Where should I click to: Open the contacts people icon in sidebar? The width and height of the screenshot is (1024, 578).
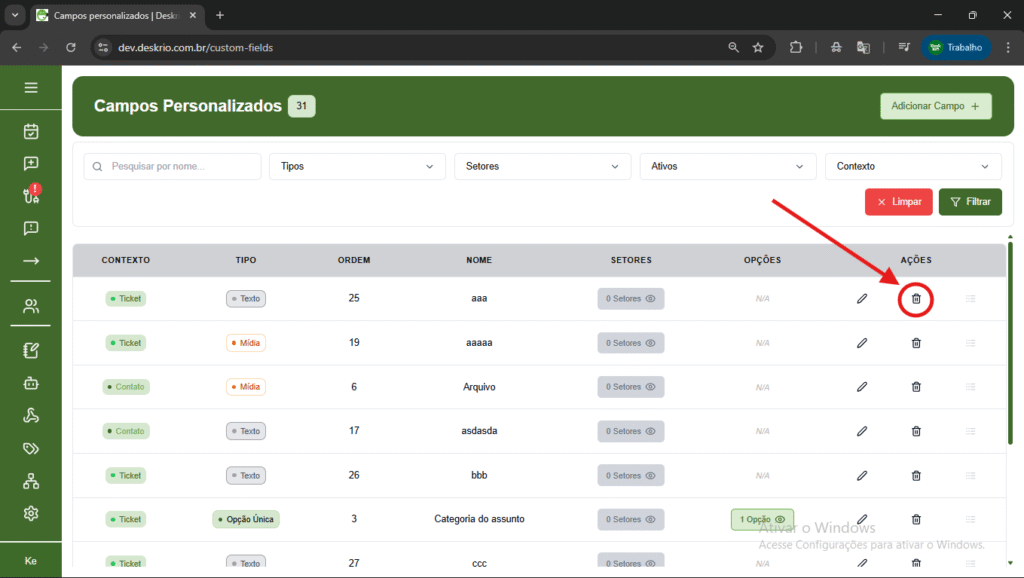click(x=31, y=306)
